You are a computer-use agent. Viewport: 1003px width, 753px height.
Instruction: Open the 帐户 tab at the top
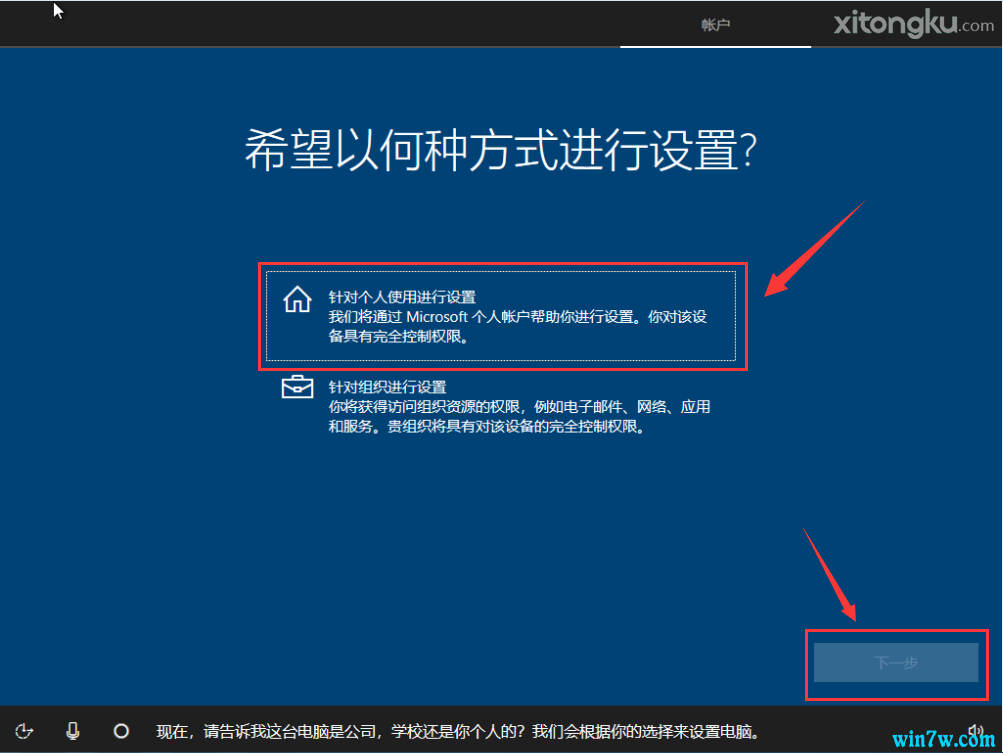(715, 25)
